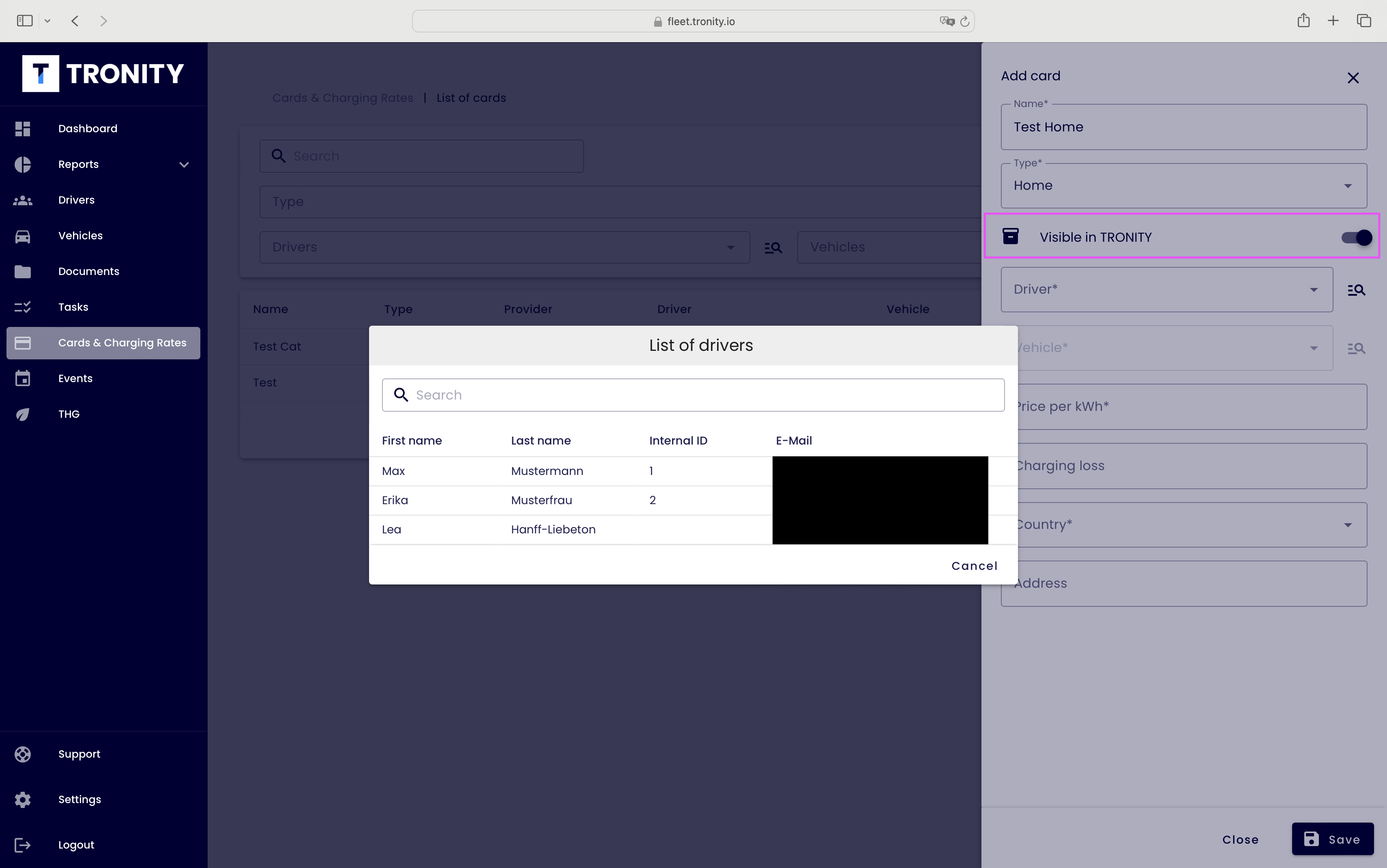1387x868 pixels.
Task: Click the fleet.tronity.io address bar
Action: (x=693, y=21)
